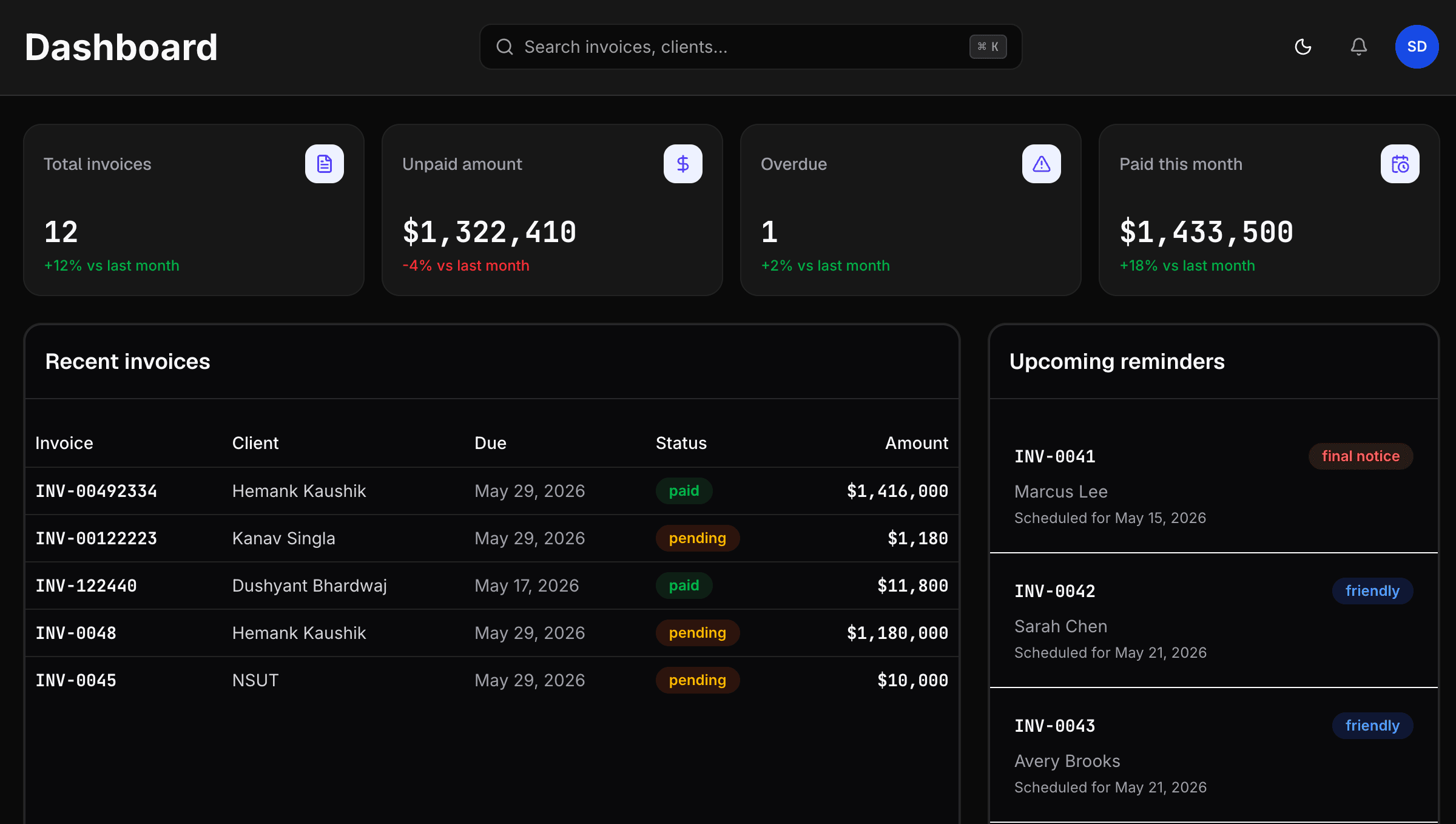The image size is (1456, 824).
Task: Click client NSUT
Action: point(255,680)
